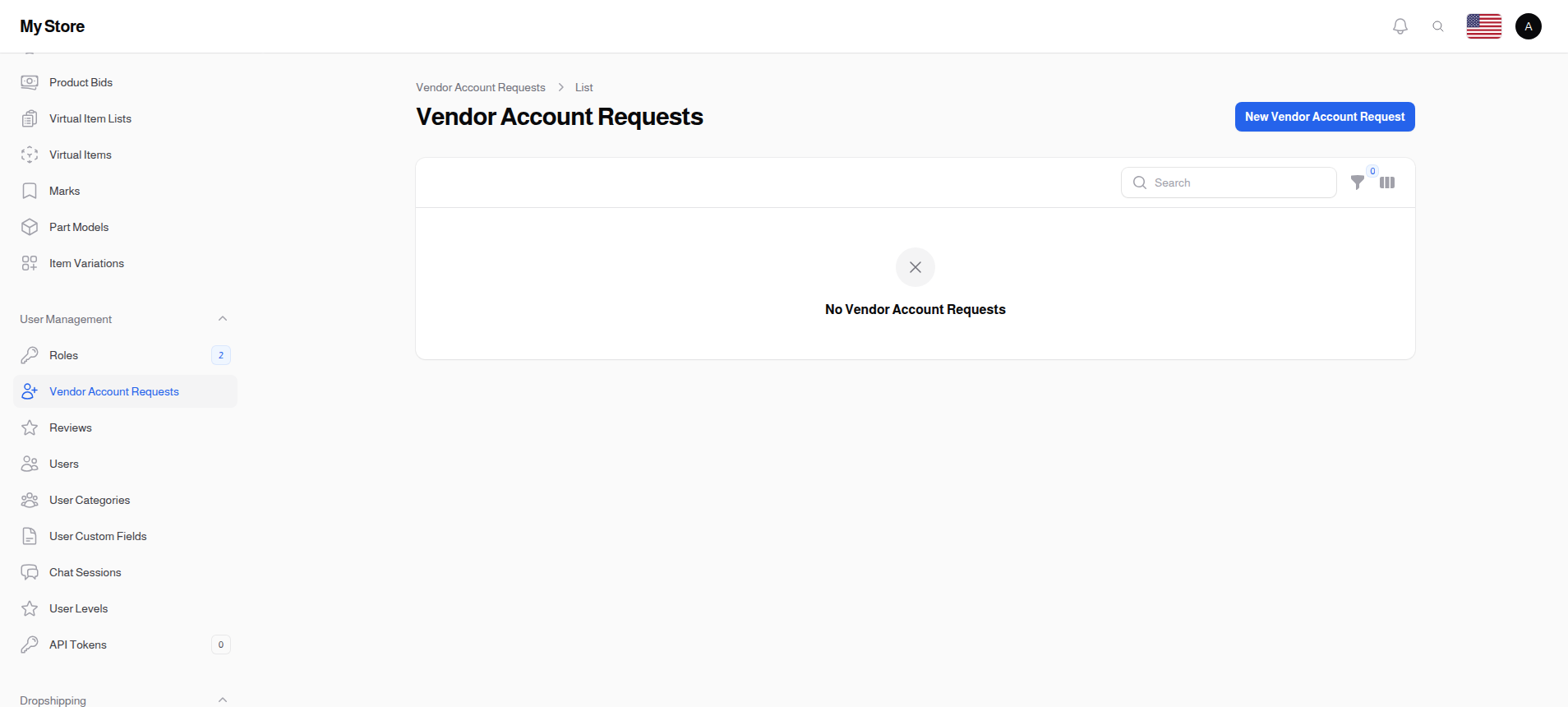The width and height of the screenshot is (1568, 707).
Task: Click the filter count badge 0
Action: click(1372, 171)
